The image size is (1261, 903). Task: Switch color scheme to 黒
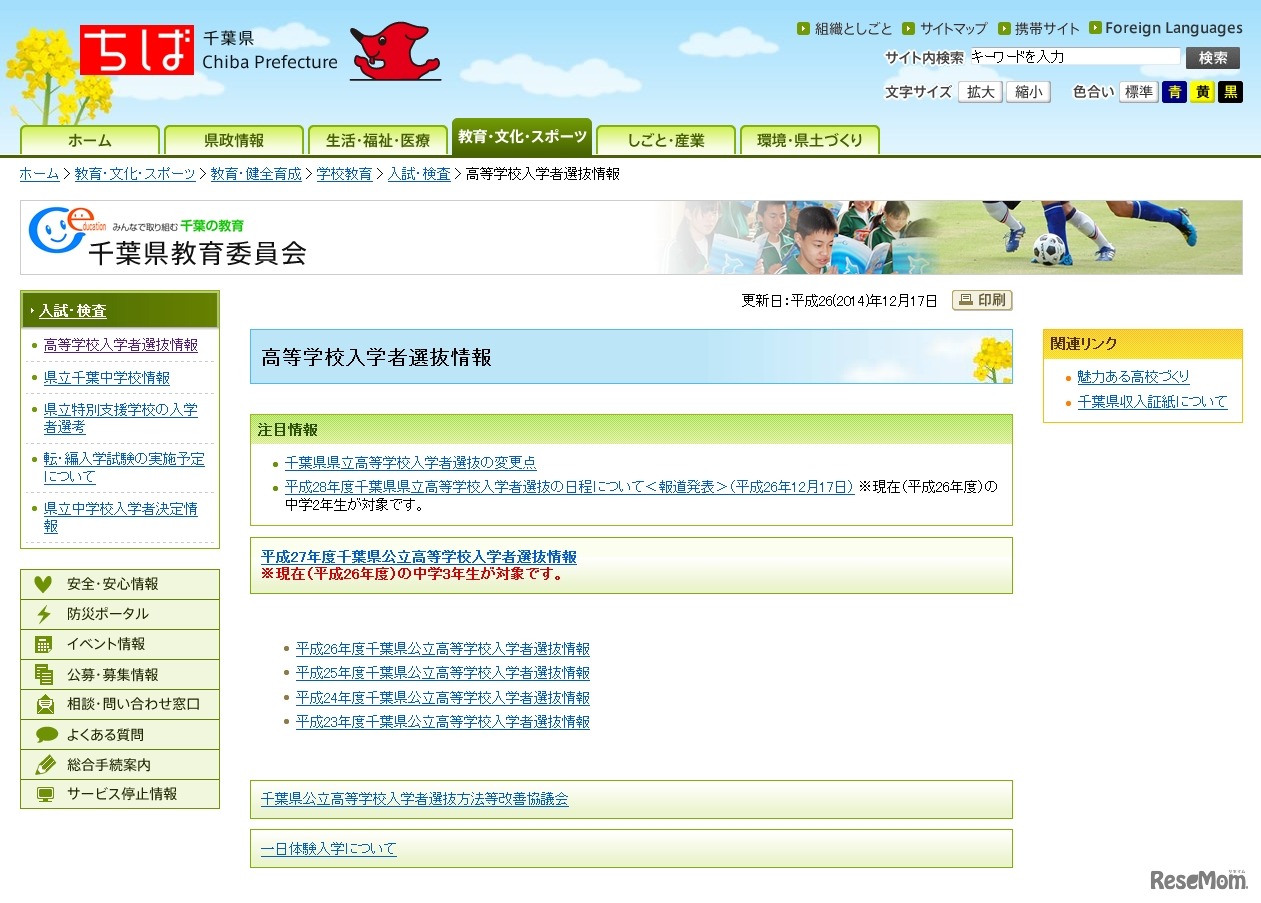1231,91
